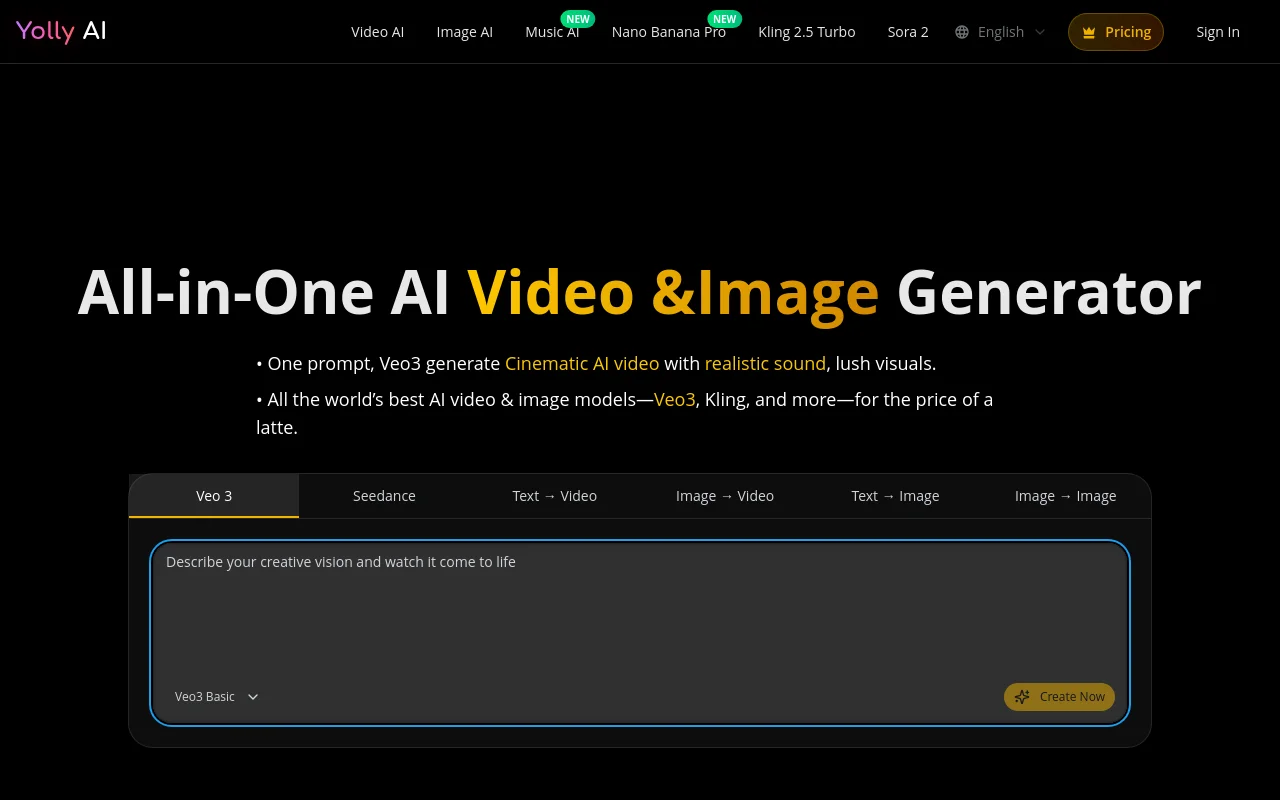Open the Text → Image tab

pyautogui.click(x=895, y=496)
